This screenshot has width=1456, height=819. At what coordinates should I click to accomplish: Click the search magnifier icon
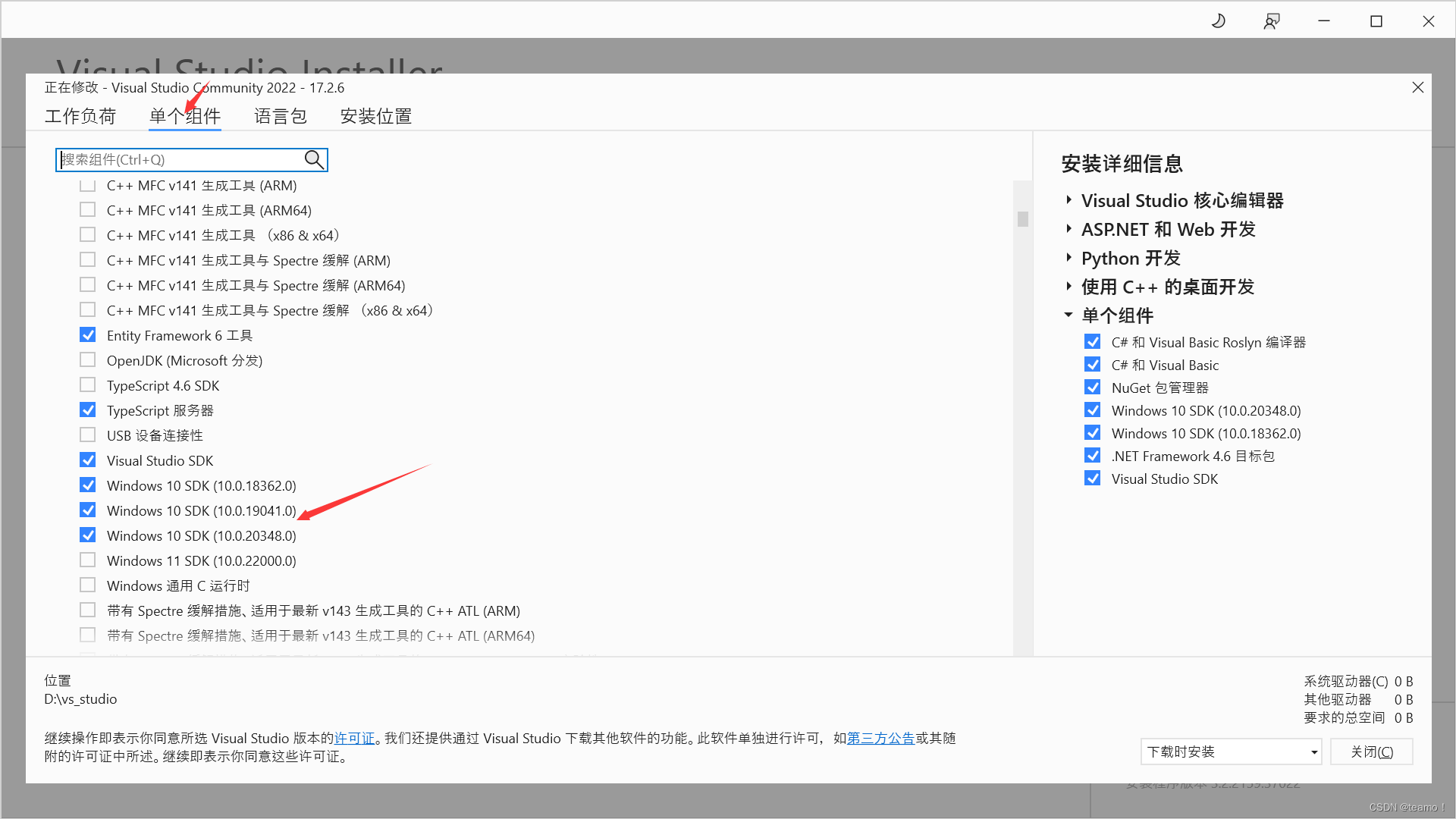coord(314,159)
